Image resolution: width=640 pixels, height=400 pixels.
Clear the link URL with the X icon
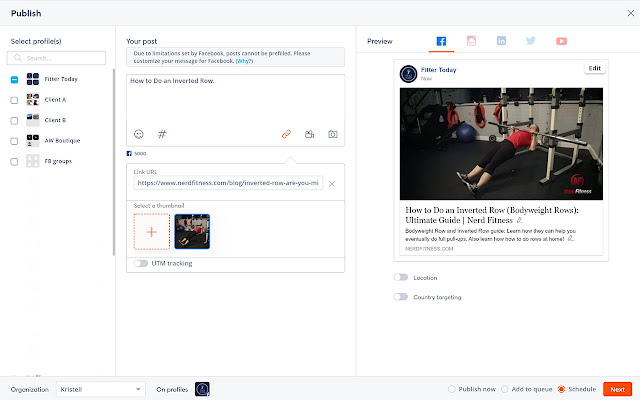coord(331,184)
